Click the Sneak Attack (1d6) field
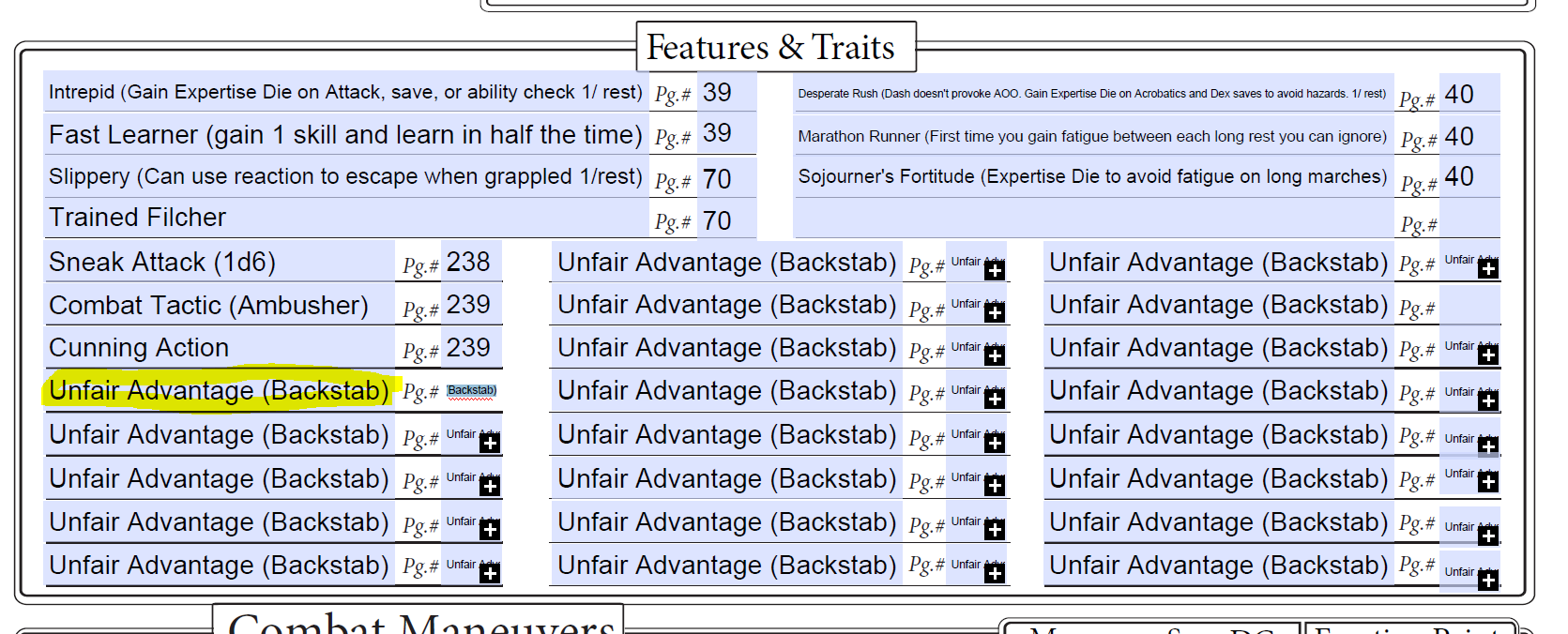The width and height of the screenshot is (1568, 634). (x=219, y=262)
